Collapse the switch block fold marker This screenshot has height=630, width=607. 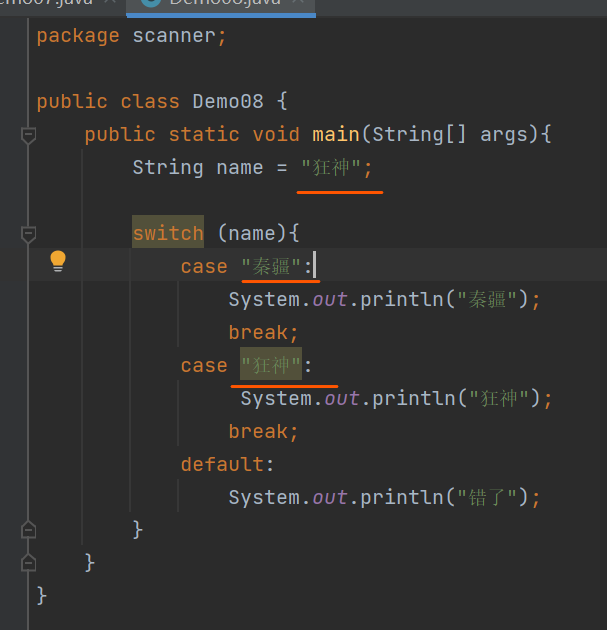coord(29,234)
